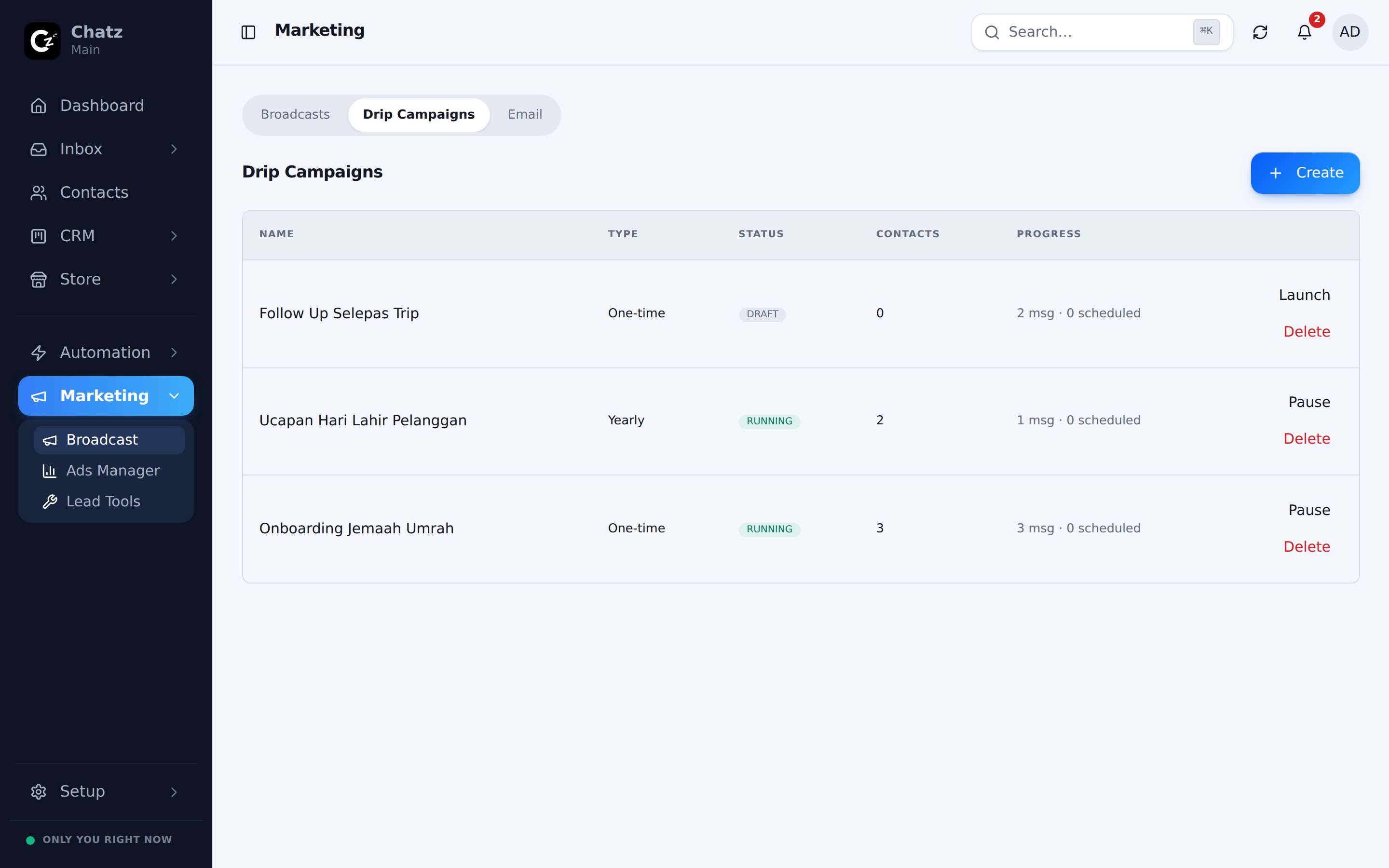Screen dimensions: 1389x868
Task: Open Contacts in sidebar
Action: pyautogui.click(x=106, y=192)
